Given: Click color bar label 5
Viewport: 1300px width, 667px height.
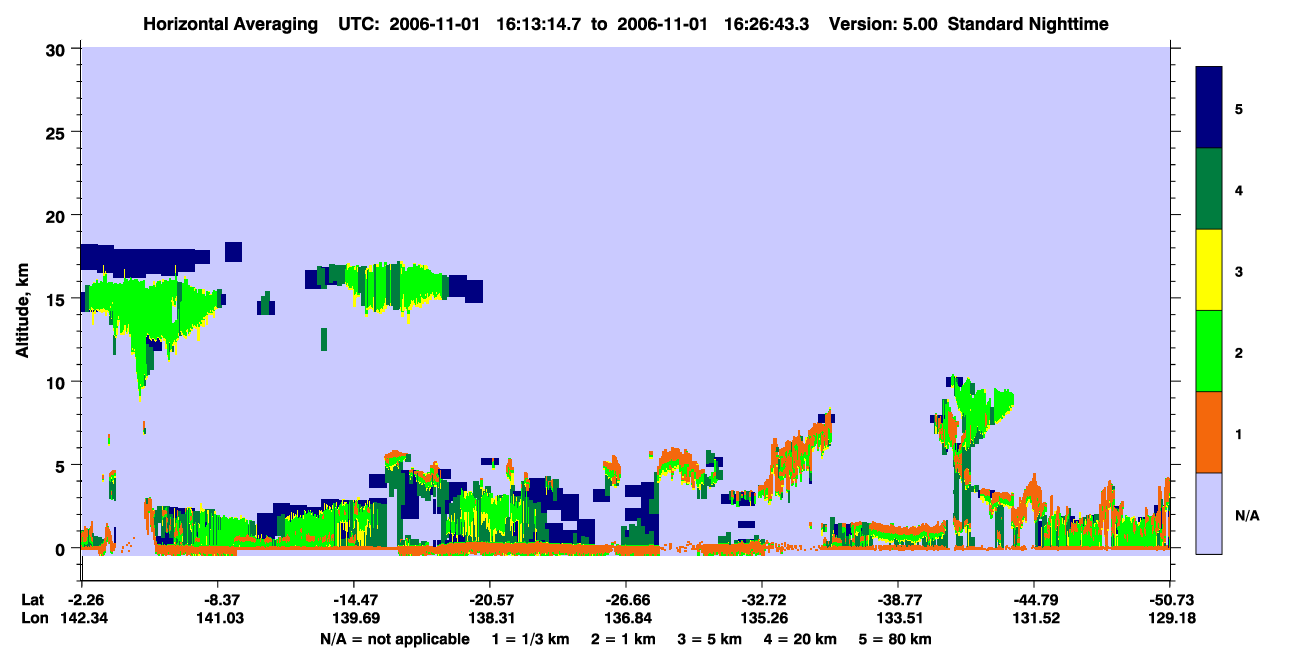Looking at the screenshot, I should pos(1239,108).
